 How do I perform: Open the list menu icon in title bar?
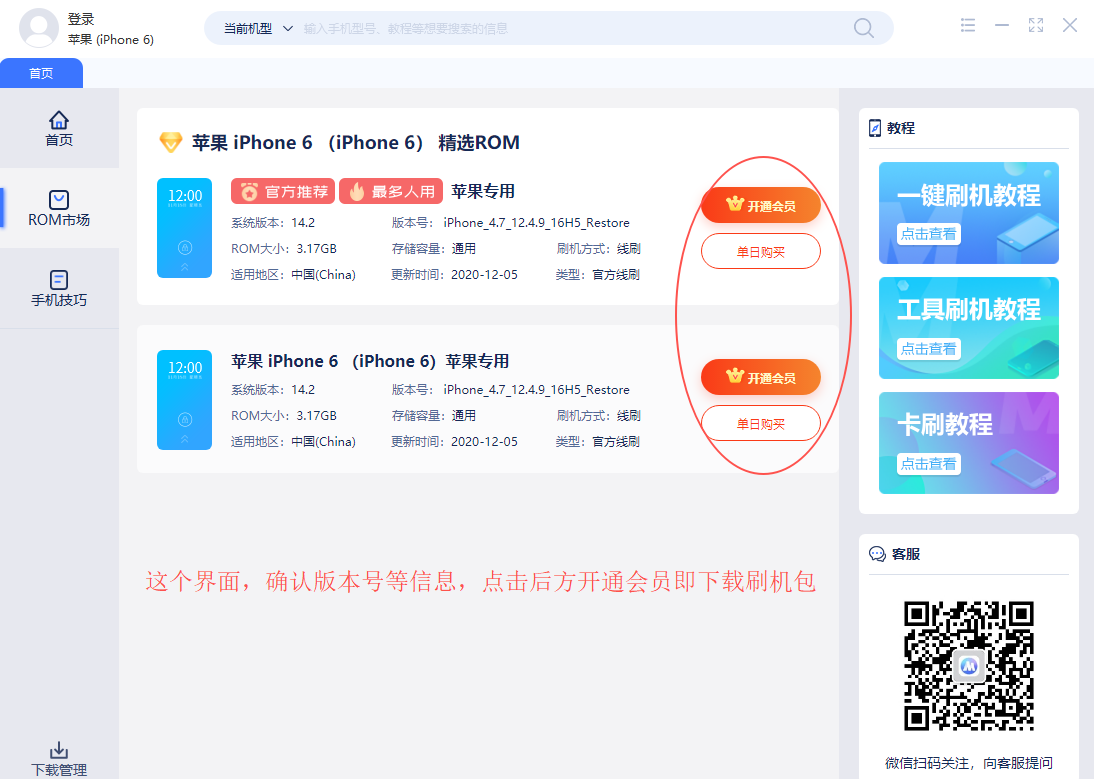[x=968, y=25]
